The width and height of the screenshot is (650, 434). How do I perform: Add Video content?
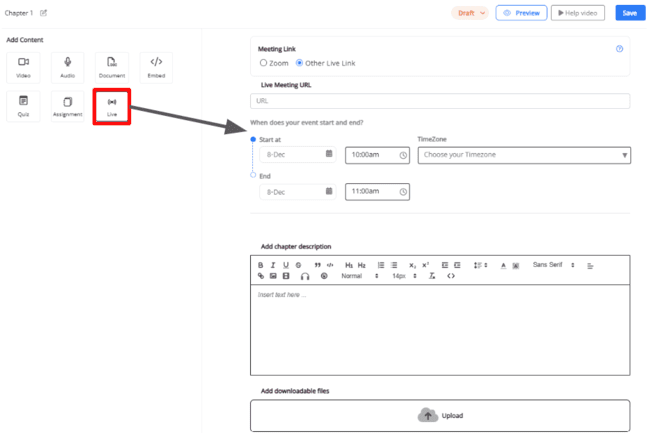23,68
